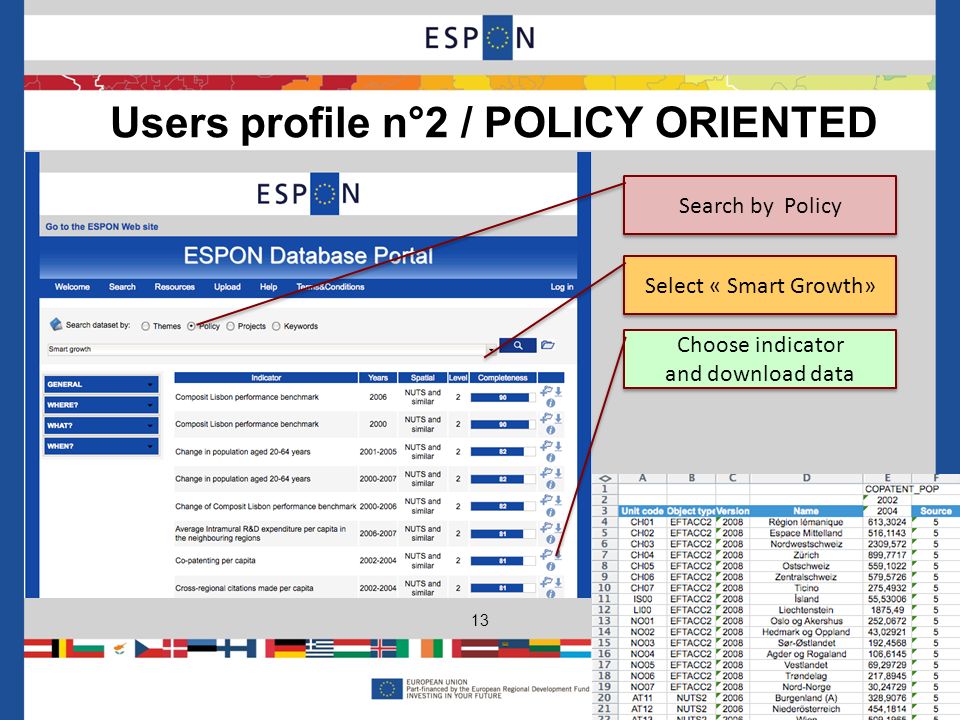Click the Spatial column header
960x720 pixels.
pyautogui.click(x=422, y=378)
